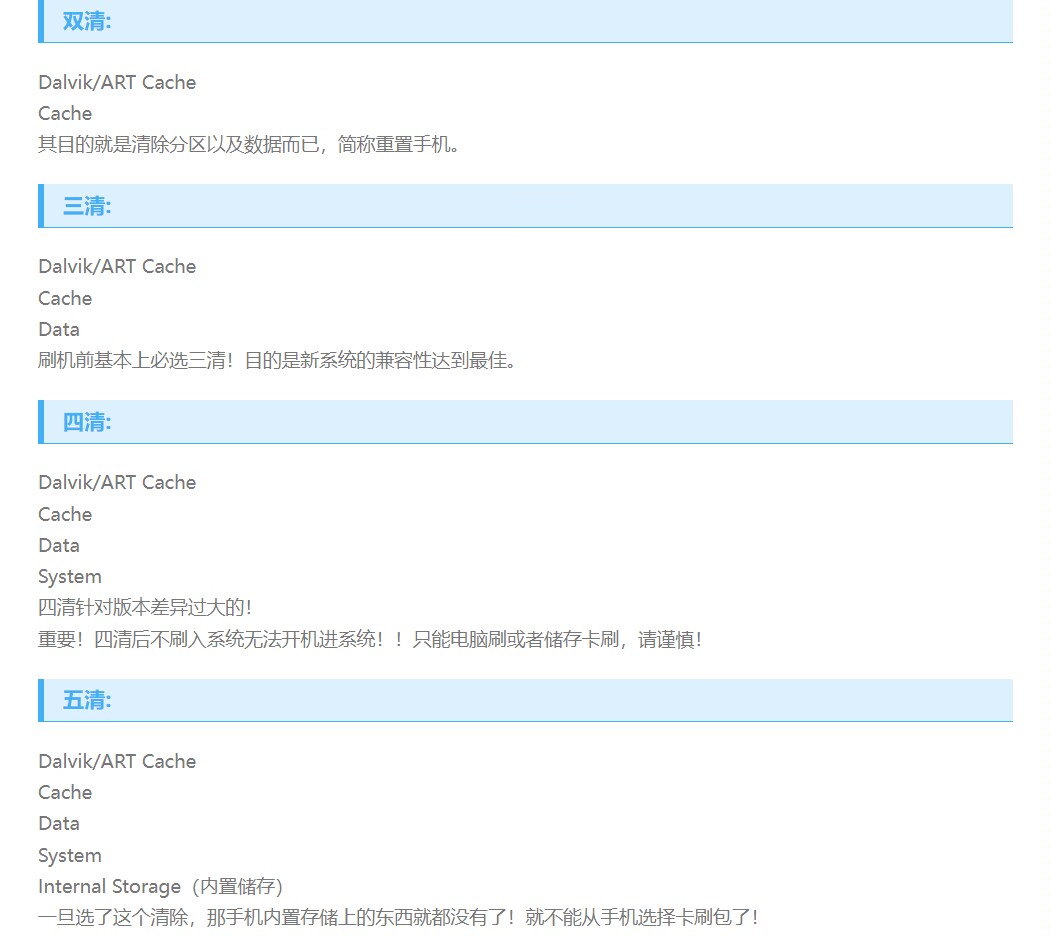The height and width of the screenshot is (936, 1050).
Task: Click the sentence starting with 一旦选了这个清除
Action: pyautogui.click(x=398, y=918)
